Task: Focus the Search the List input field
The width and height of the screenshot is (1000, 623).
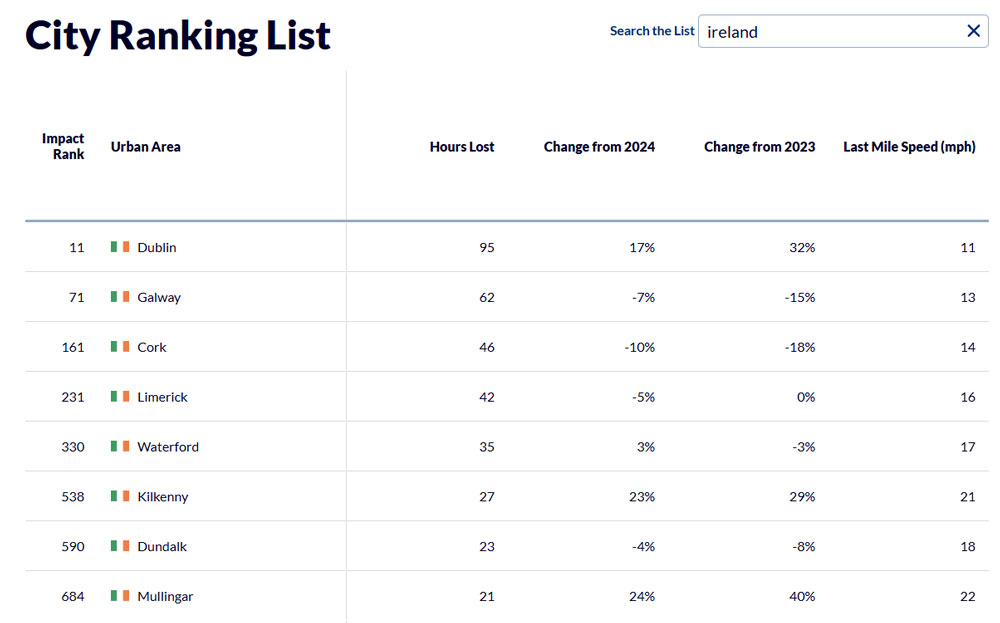Action: click(830, 31)
